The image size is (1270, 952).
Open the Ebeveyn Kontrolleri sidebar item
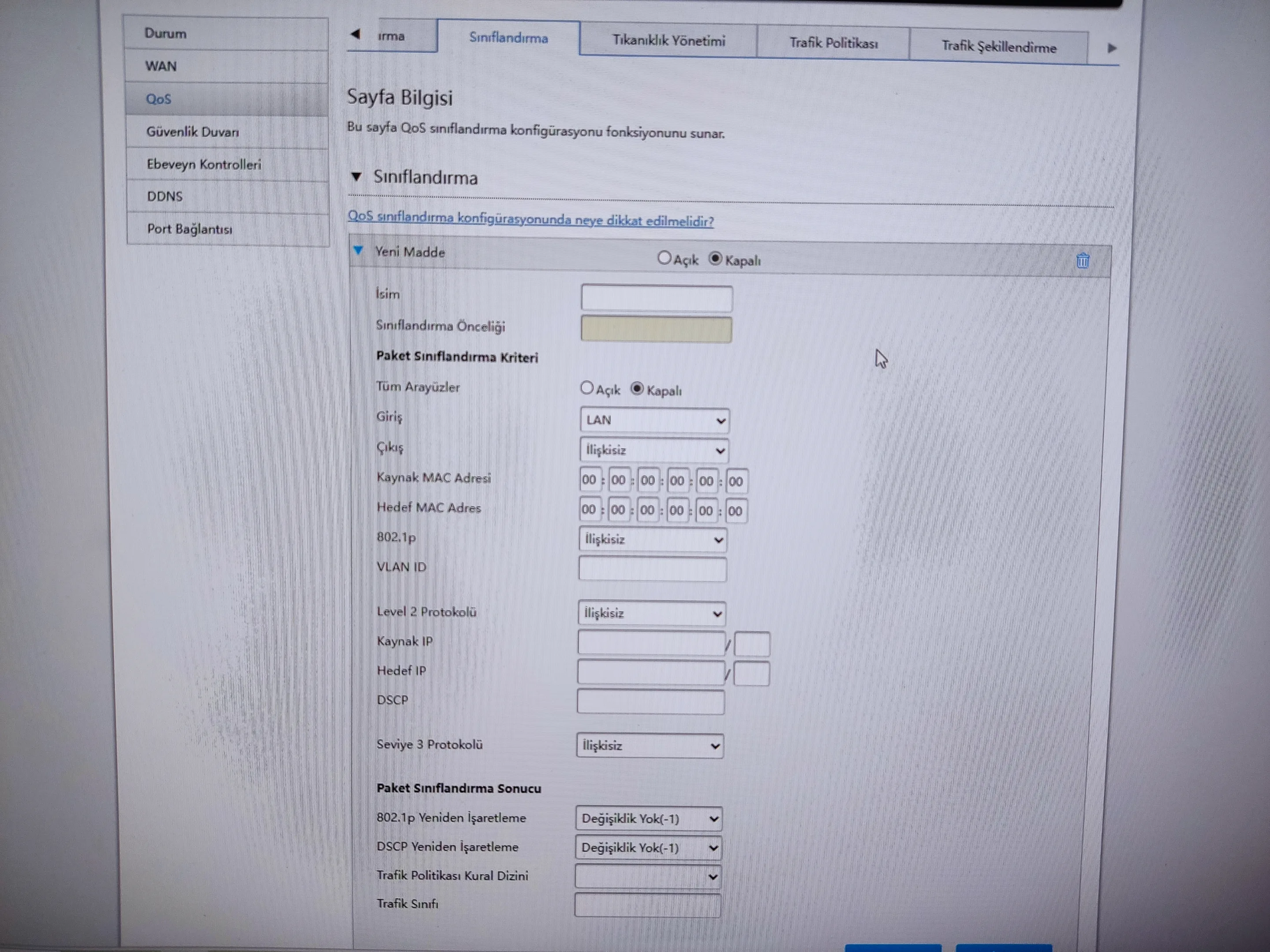click(228, 165)
